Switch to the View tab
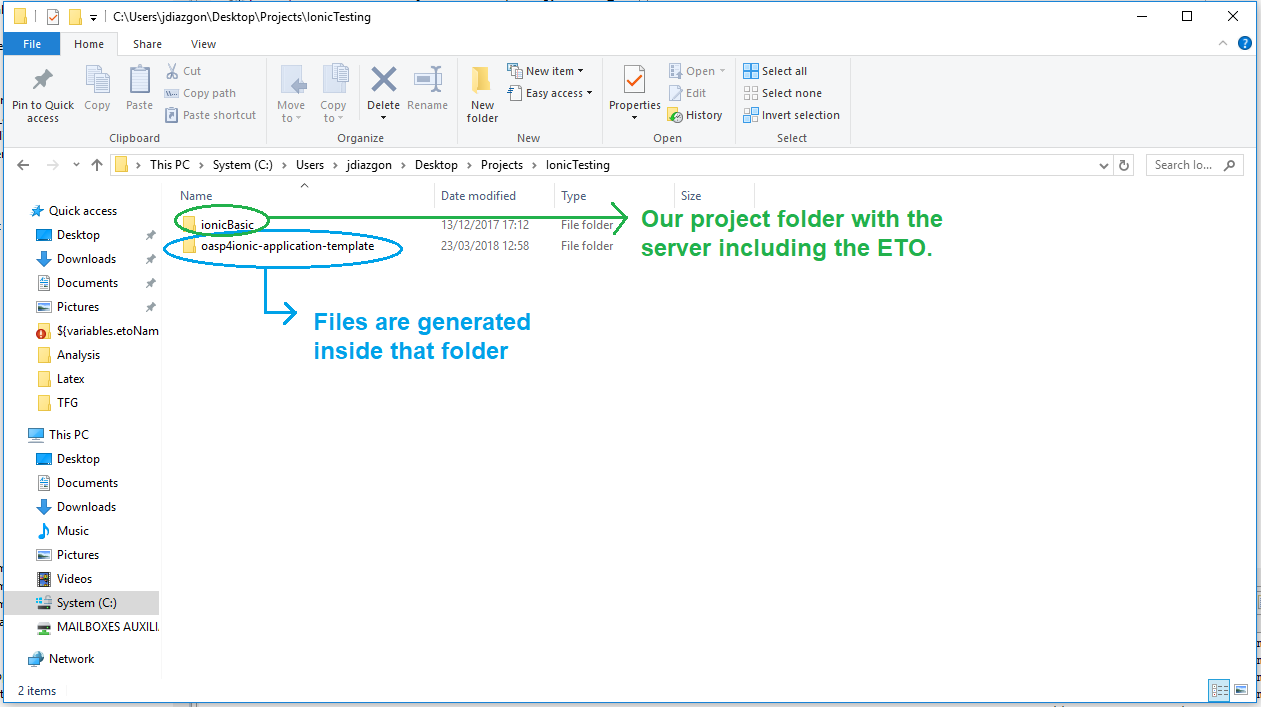This screenshot has height=707, width=1261. point(203,44)
